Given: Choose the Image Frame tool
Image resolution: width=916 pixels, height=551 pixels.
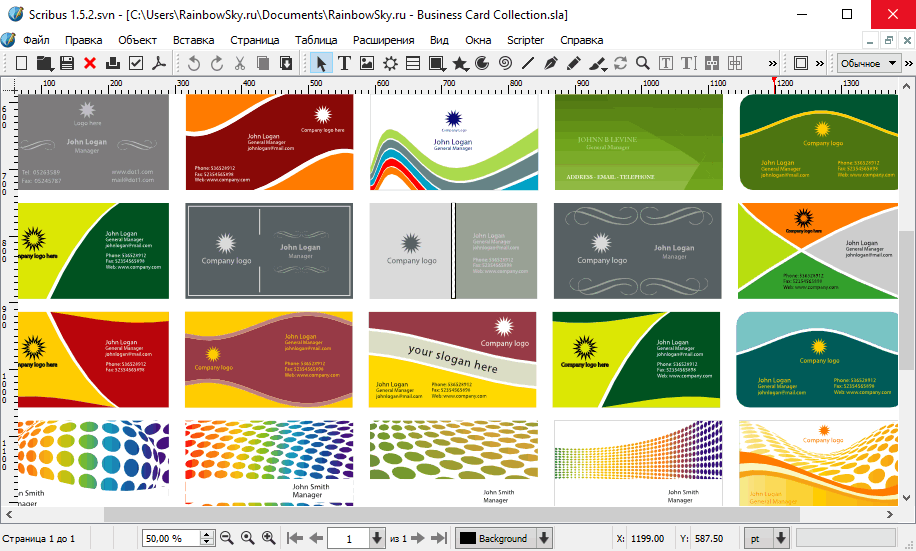Looking at the screenshot, I should coord(367,63).
